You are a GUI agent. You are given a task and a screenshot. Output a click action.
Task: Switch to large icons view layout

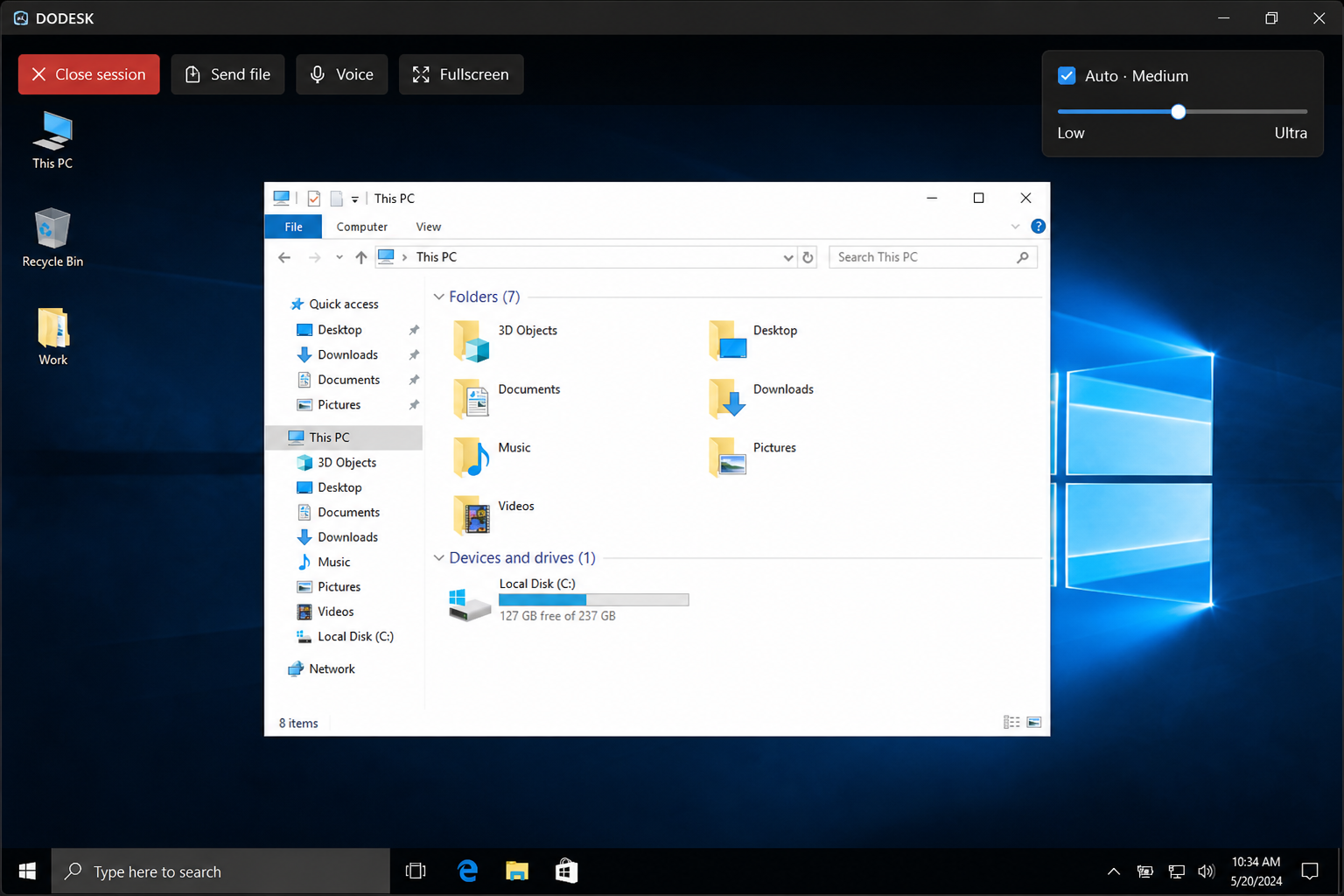[x=1034, y=723]
